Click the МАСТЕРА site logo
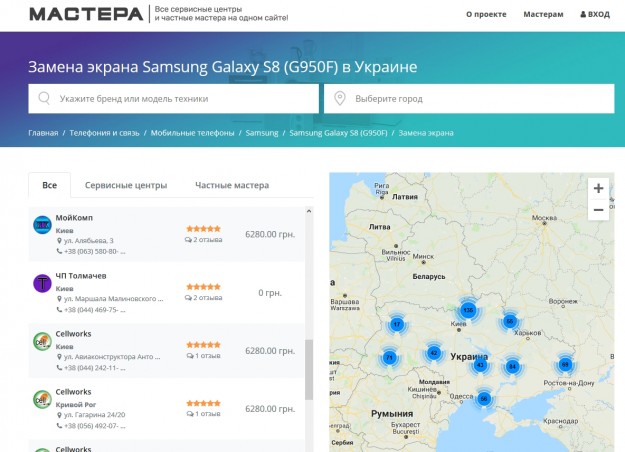 tap(86, 14)
